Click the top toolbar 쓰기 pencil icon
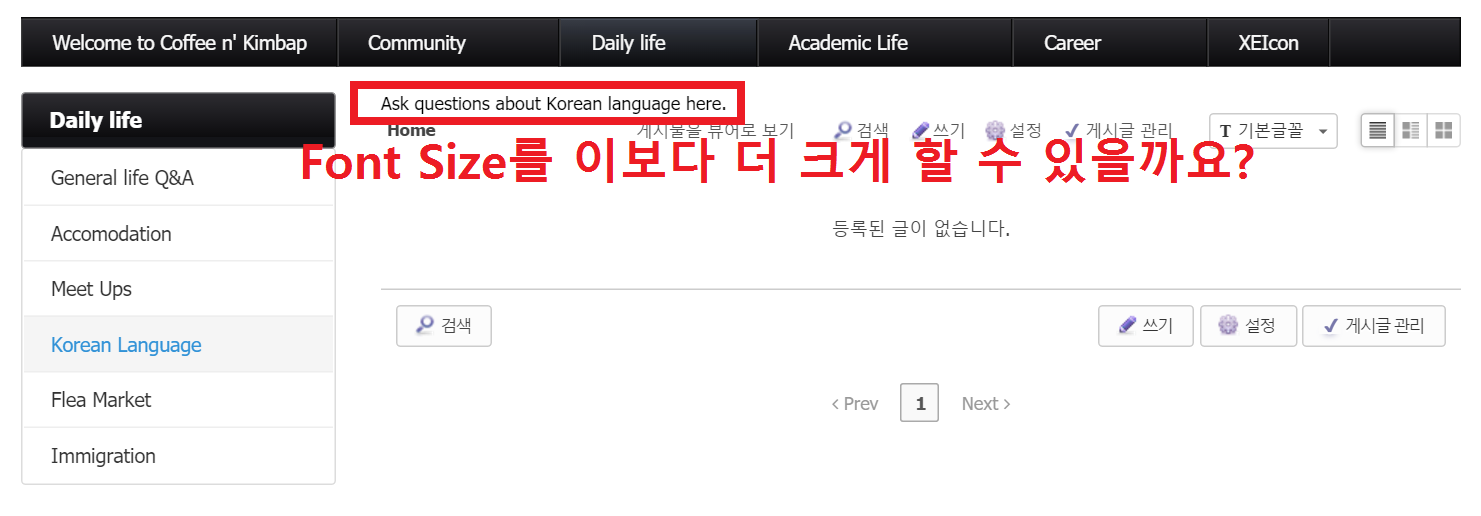Screen dimensions: 1481x516 point(921,130)
